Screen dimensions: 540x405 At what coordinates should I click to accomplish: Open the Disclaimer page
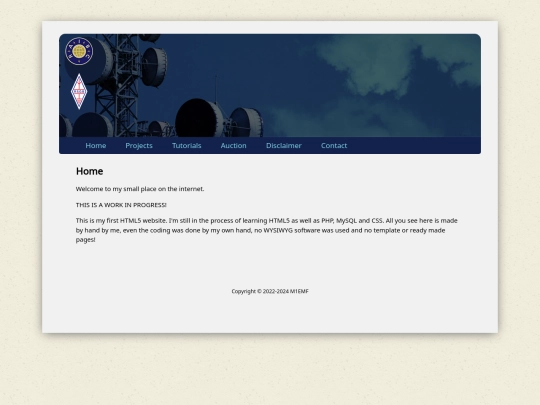pos(284,146)
